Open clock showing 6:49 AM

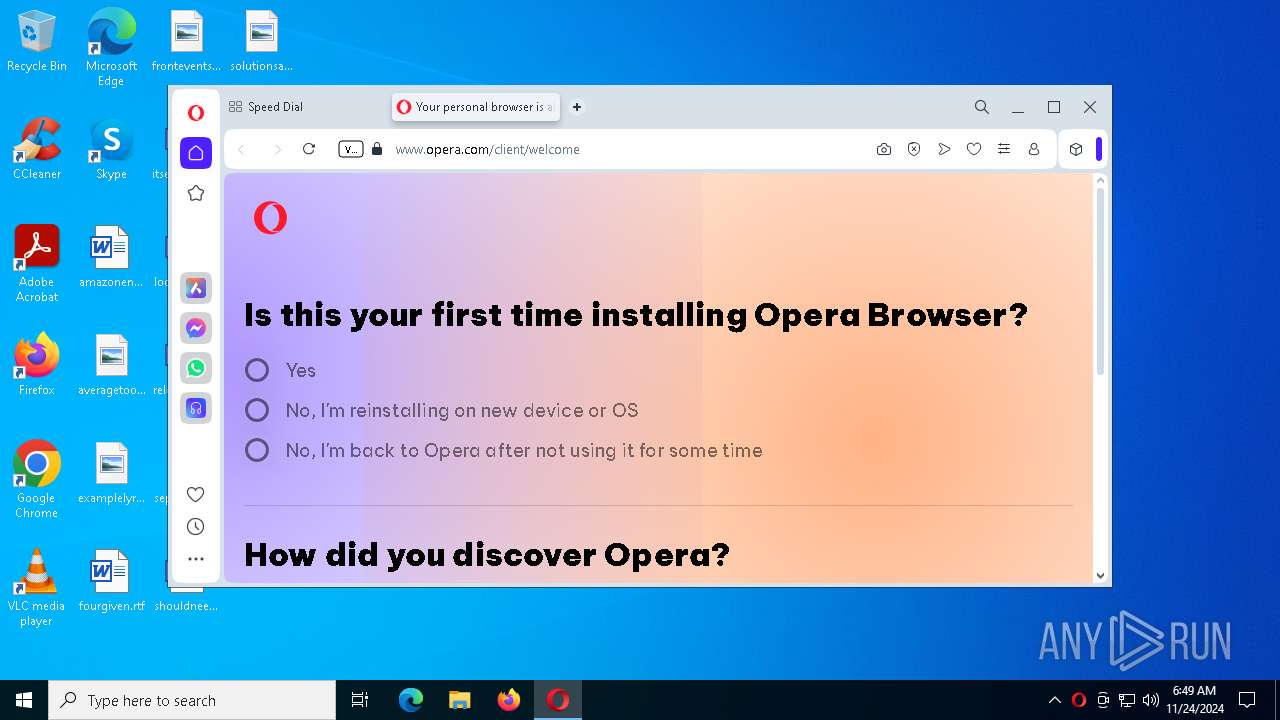pos(1195,700)
